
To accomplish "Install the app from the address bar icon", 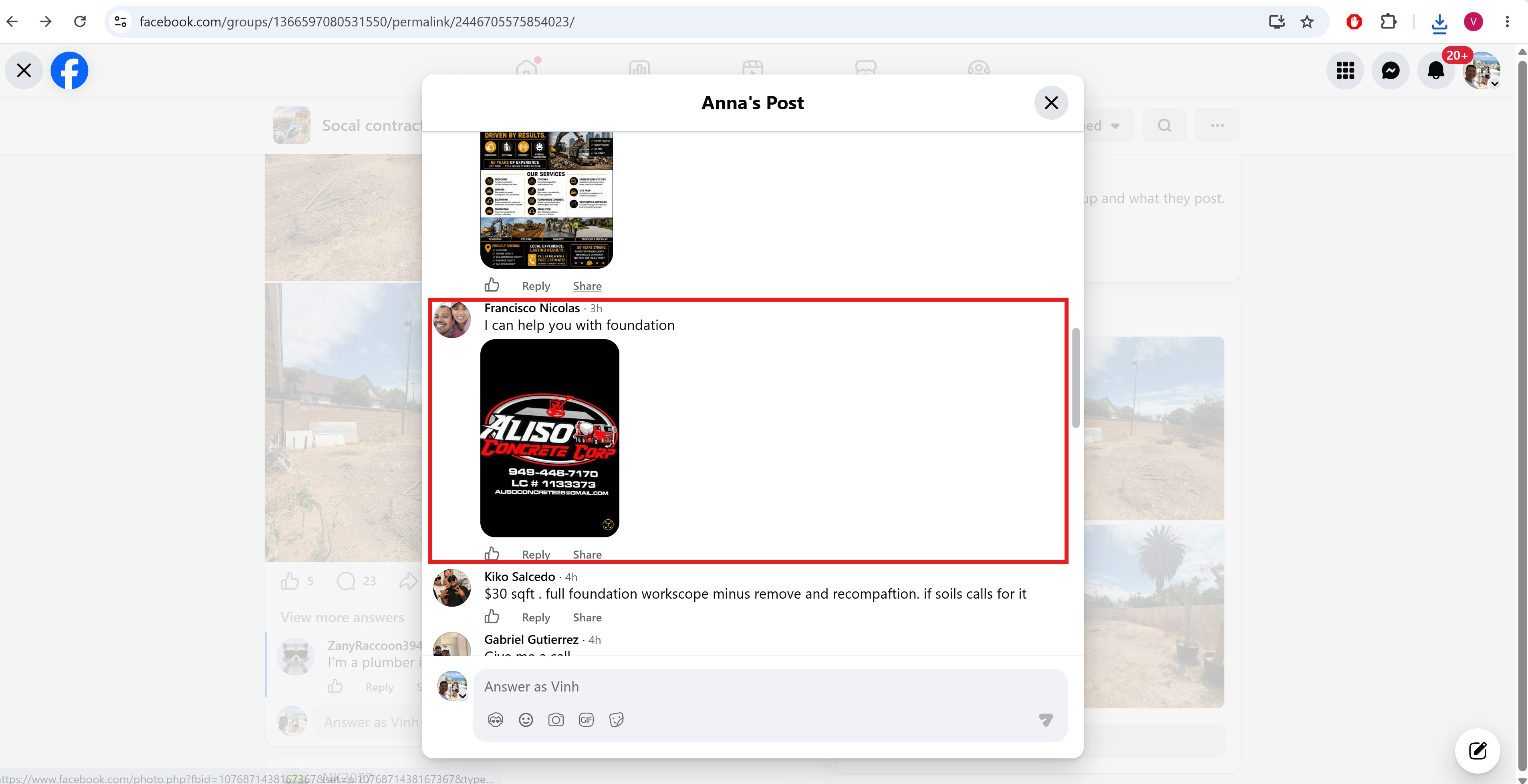I will 1276,22.
